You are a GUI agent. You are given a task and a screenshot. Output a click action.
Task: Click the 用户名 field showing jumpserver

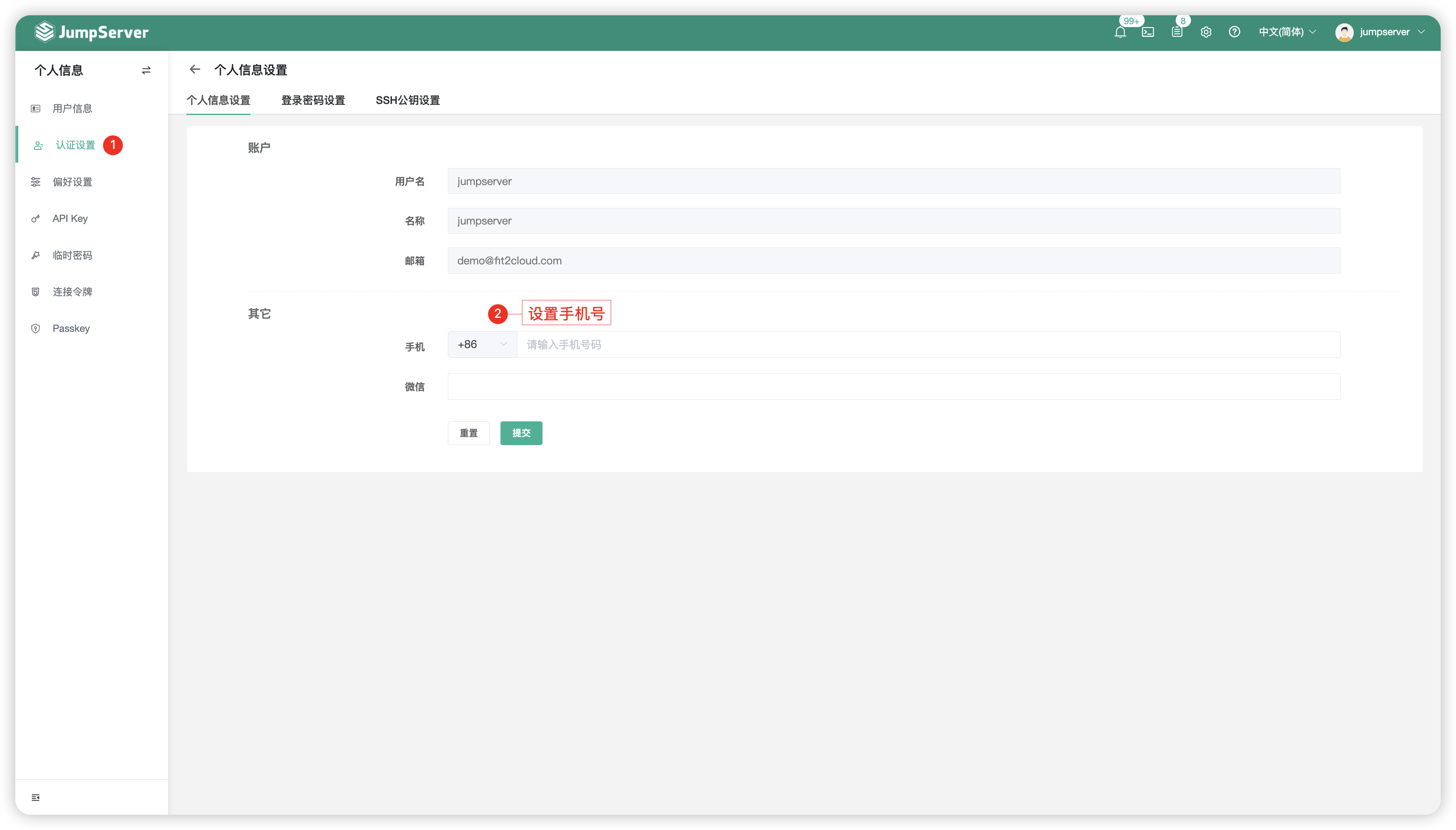894,181
